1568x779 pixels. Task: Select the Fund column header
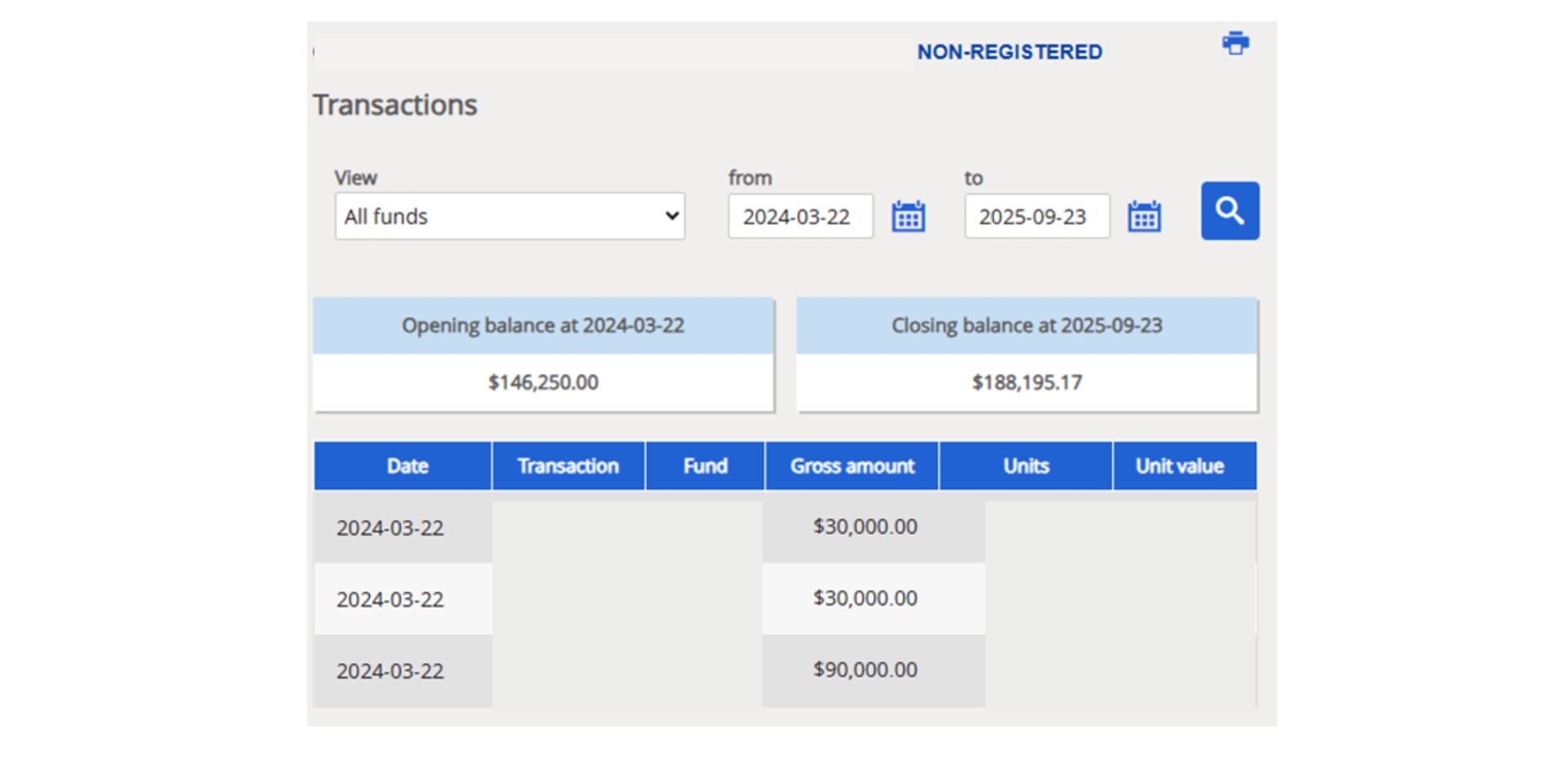tap(705, 466)
